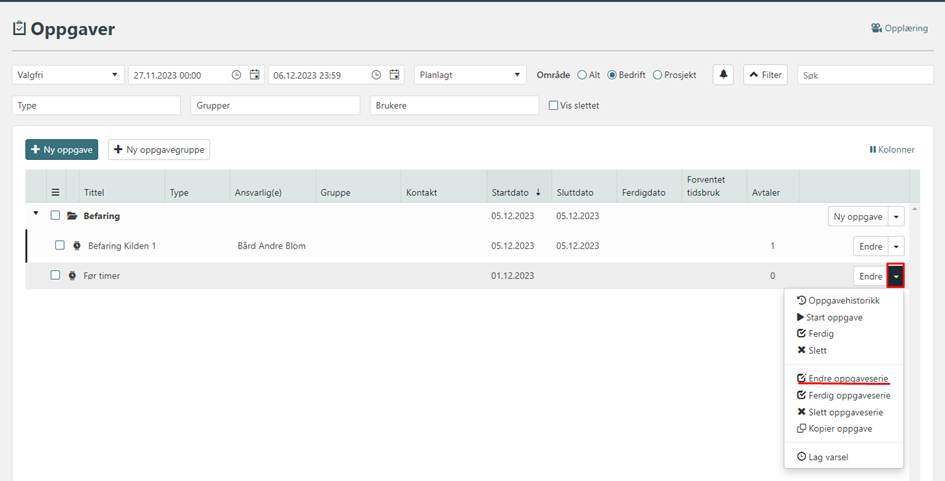The width and height of the screenshot is (945, 481).
Task: Open the Kolonner column settings
Action: (x=892, y=150)
